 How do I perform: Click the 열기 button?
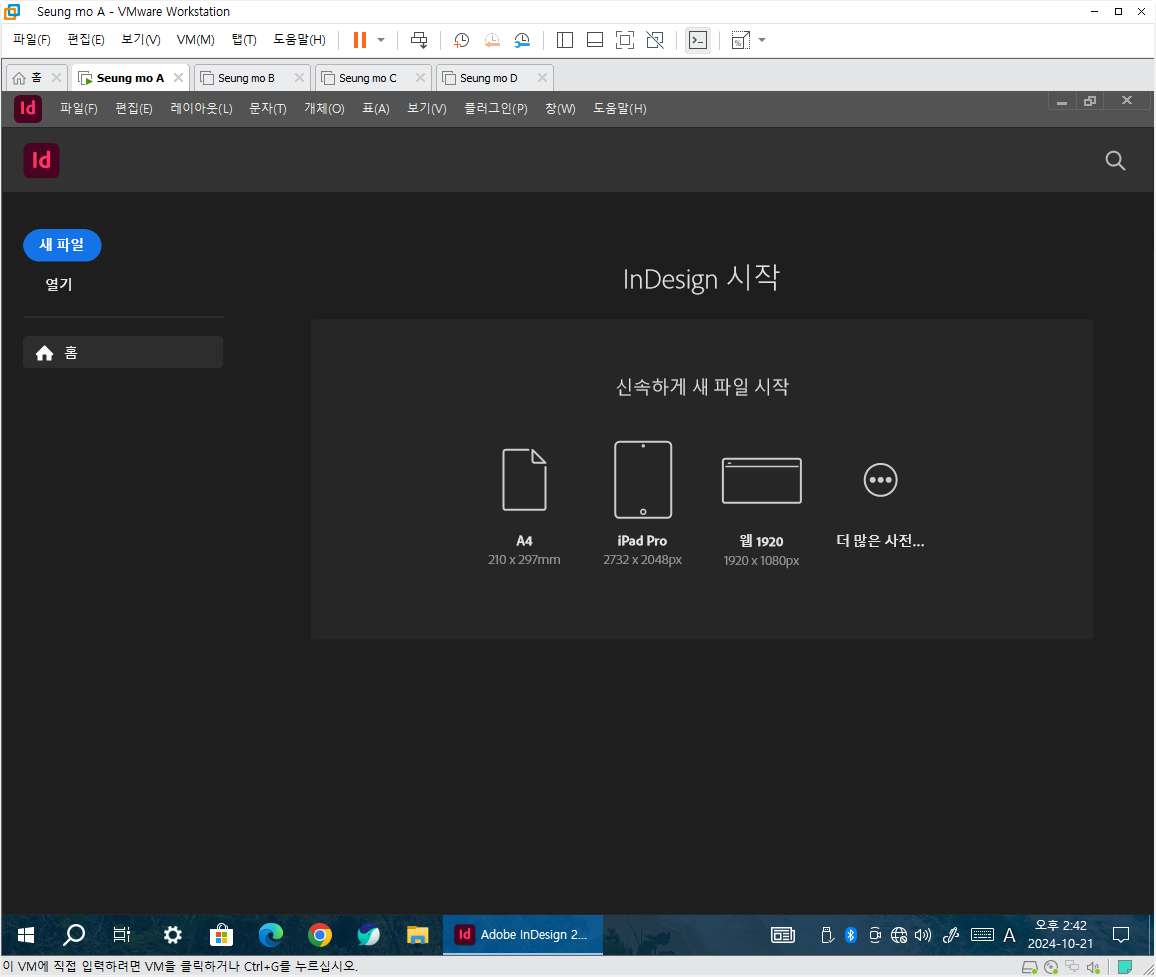click(59, 284)
